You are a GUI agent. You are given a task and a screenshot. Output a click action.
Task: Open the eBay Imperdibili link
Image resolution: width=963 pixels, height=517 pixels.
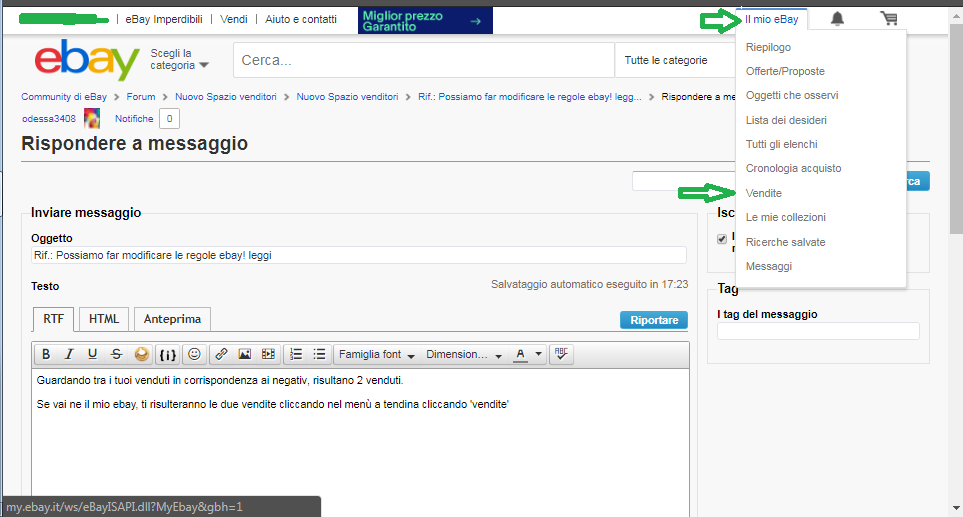pyautogui.click(x=164, y=19)
